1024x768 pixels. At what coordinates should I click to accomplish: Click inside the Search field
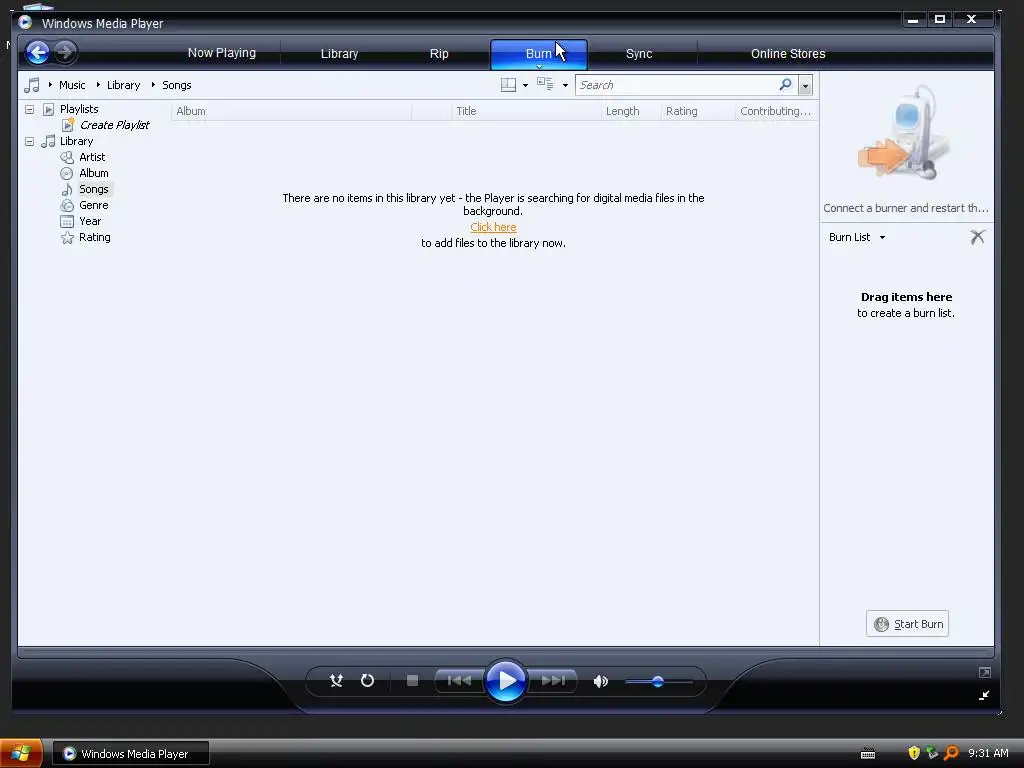pyautogui.click(x=677, y=85)
